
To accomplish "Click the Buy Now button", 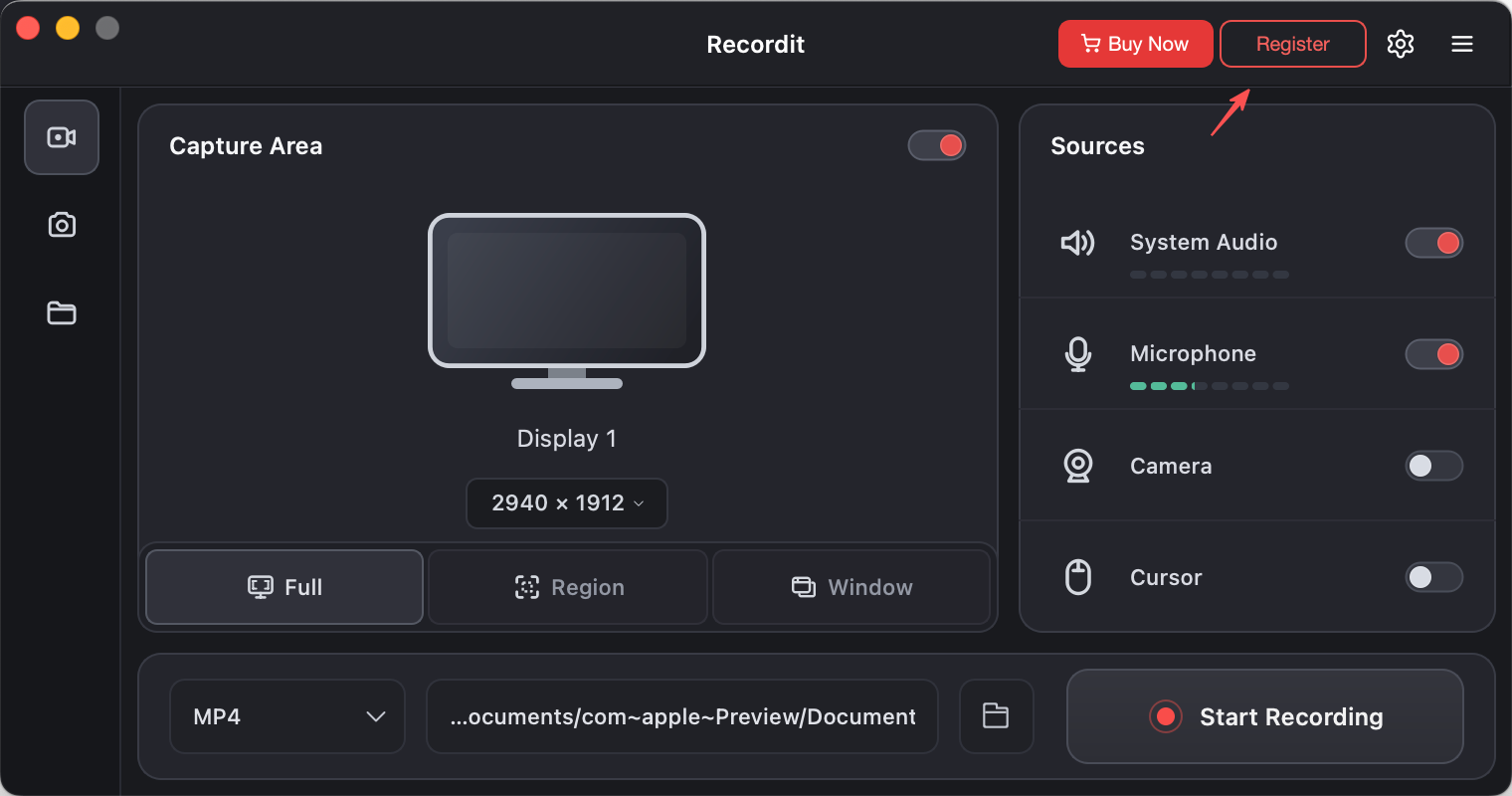I will click(x=1136, y=44).
